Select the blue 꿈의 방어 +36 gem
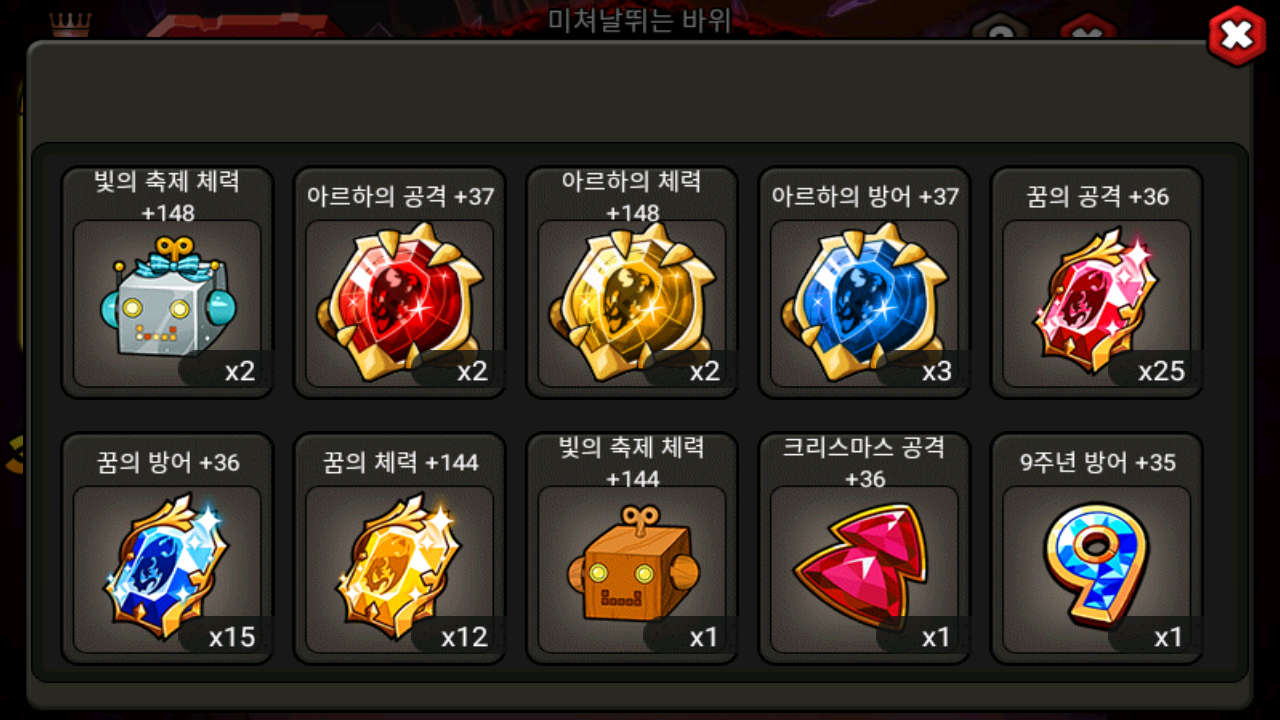This screenshot has height=720, width=1280. pyautogui.click(x=166, y=567)
